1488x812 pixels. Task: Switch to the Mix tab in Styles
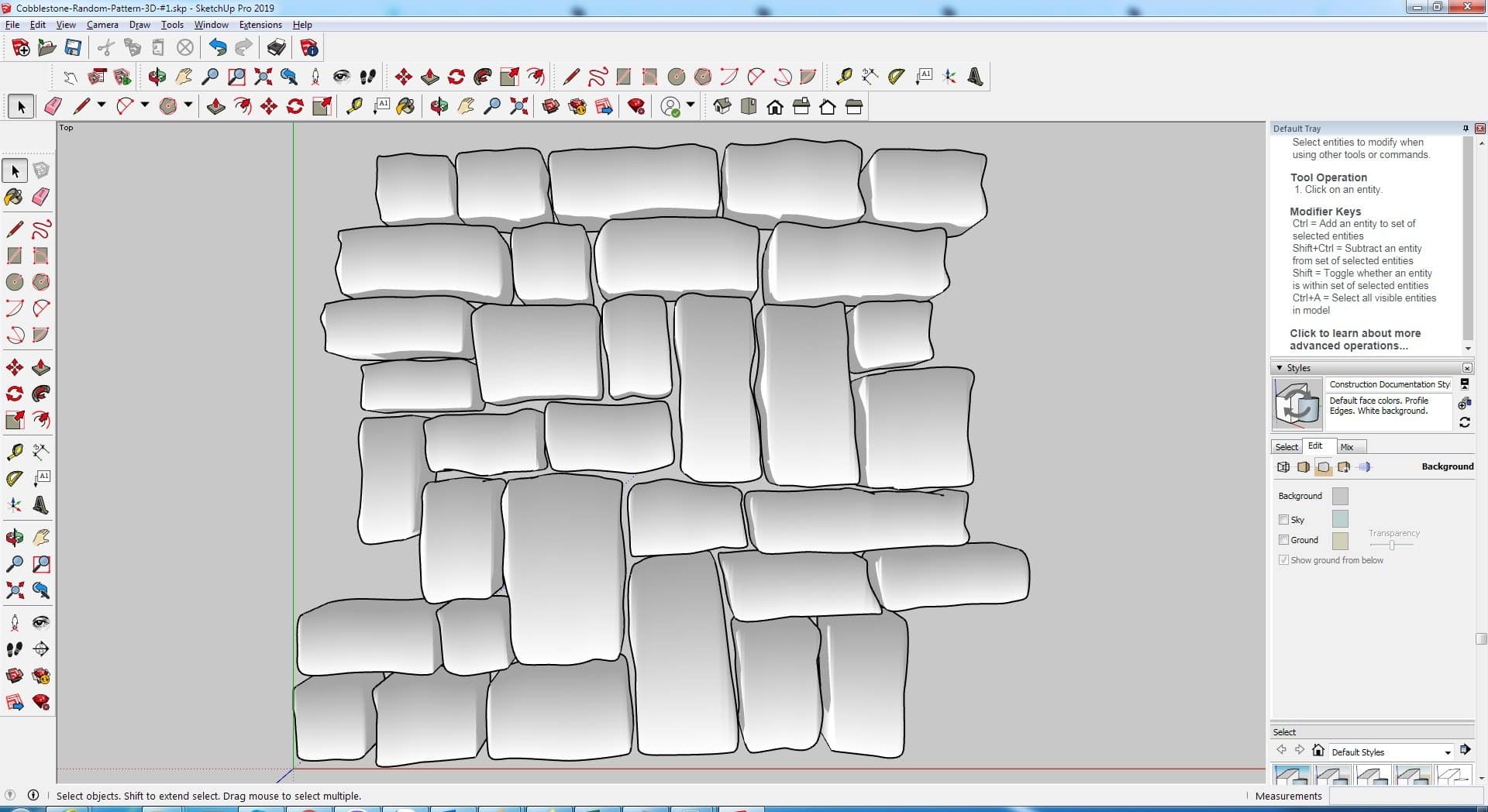(x=1347, y=447)
